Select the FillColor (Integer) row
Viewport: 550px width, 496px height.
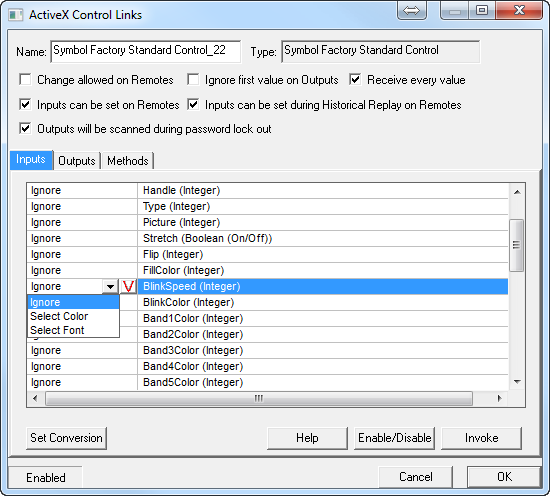(x=323, y=270)
